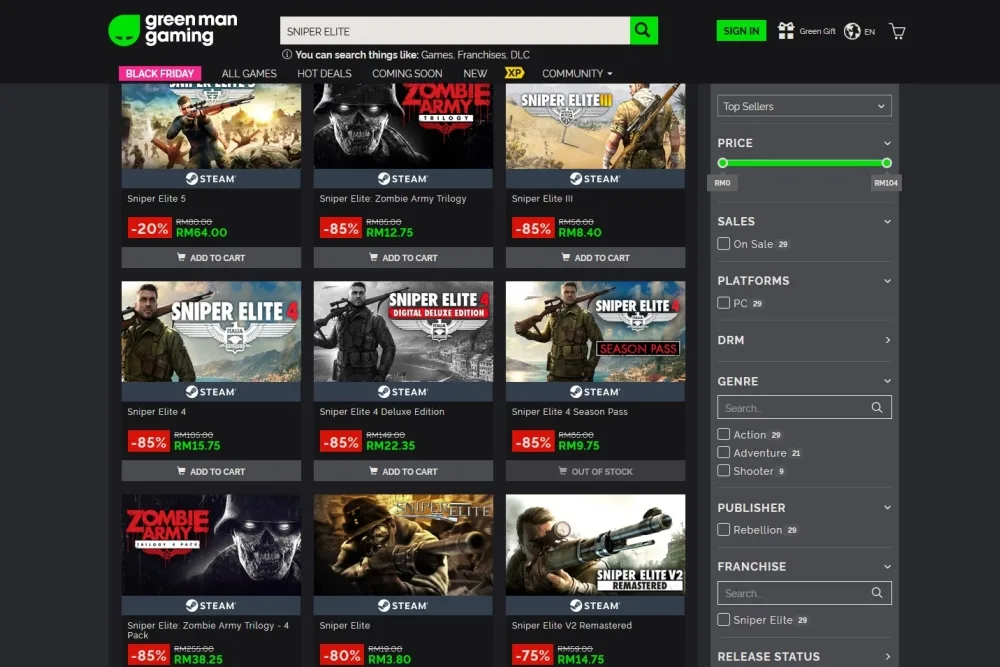Click the Sign In button
The image size is (1000, 667).
[x=741, y=31]
